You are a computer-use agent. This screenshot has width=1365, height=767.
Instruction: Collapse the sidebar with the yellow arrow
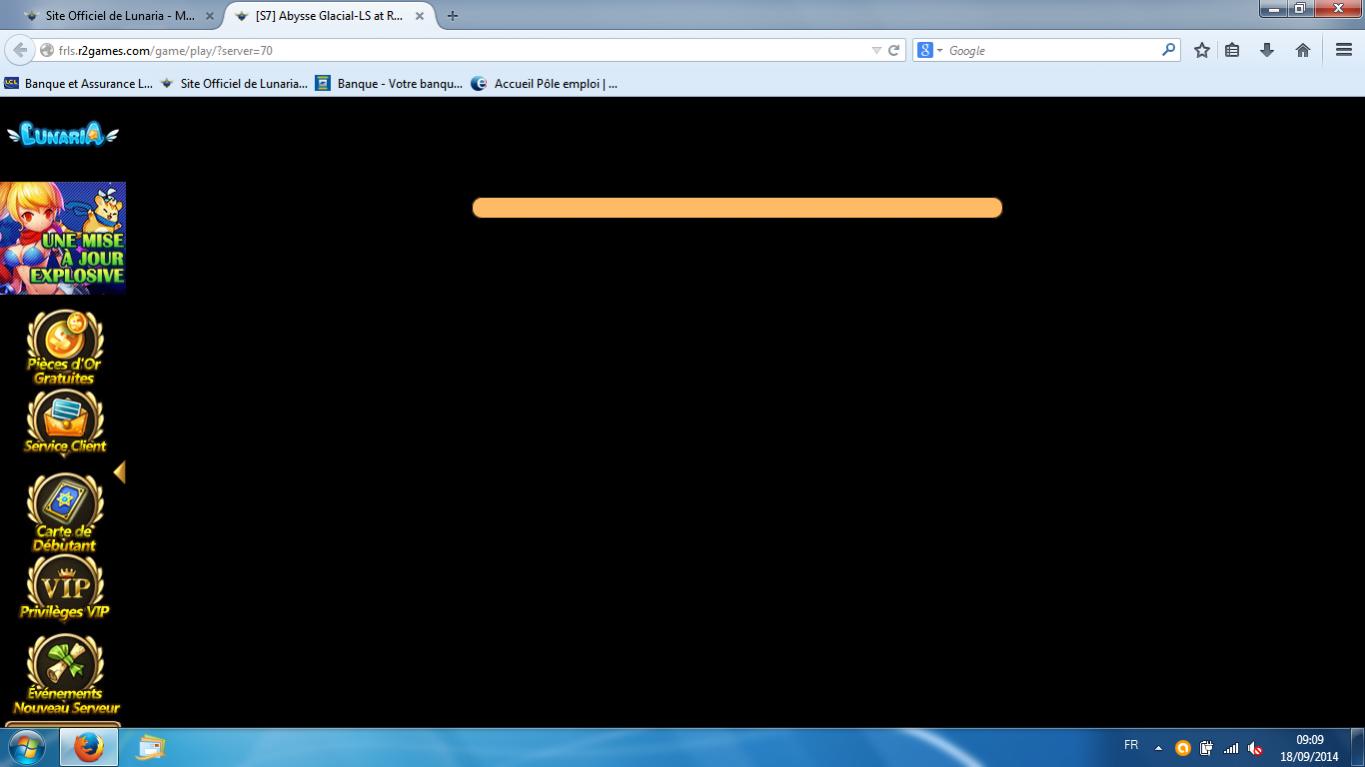(119, 472)
